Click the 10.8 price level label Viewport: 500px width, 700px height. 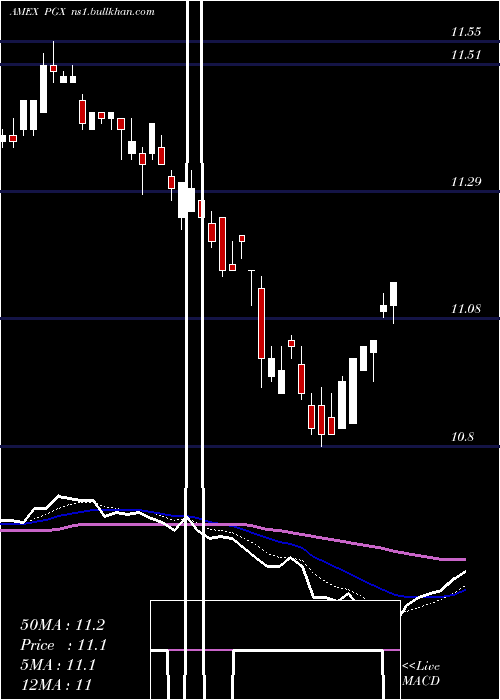point(462,437)
